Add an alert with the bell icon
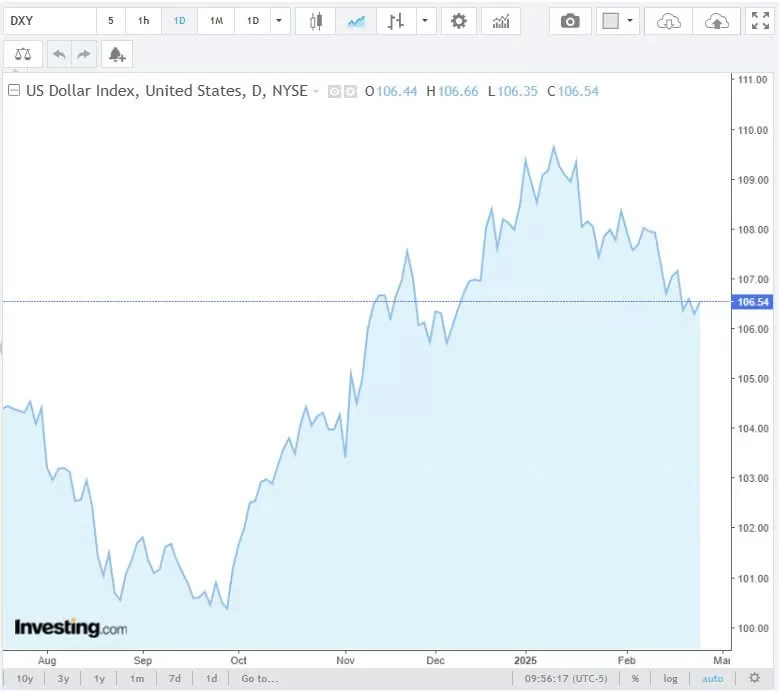Viewport: 779px width, 691px height. click(x=117, y=55)
